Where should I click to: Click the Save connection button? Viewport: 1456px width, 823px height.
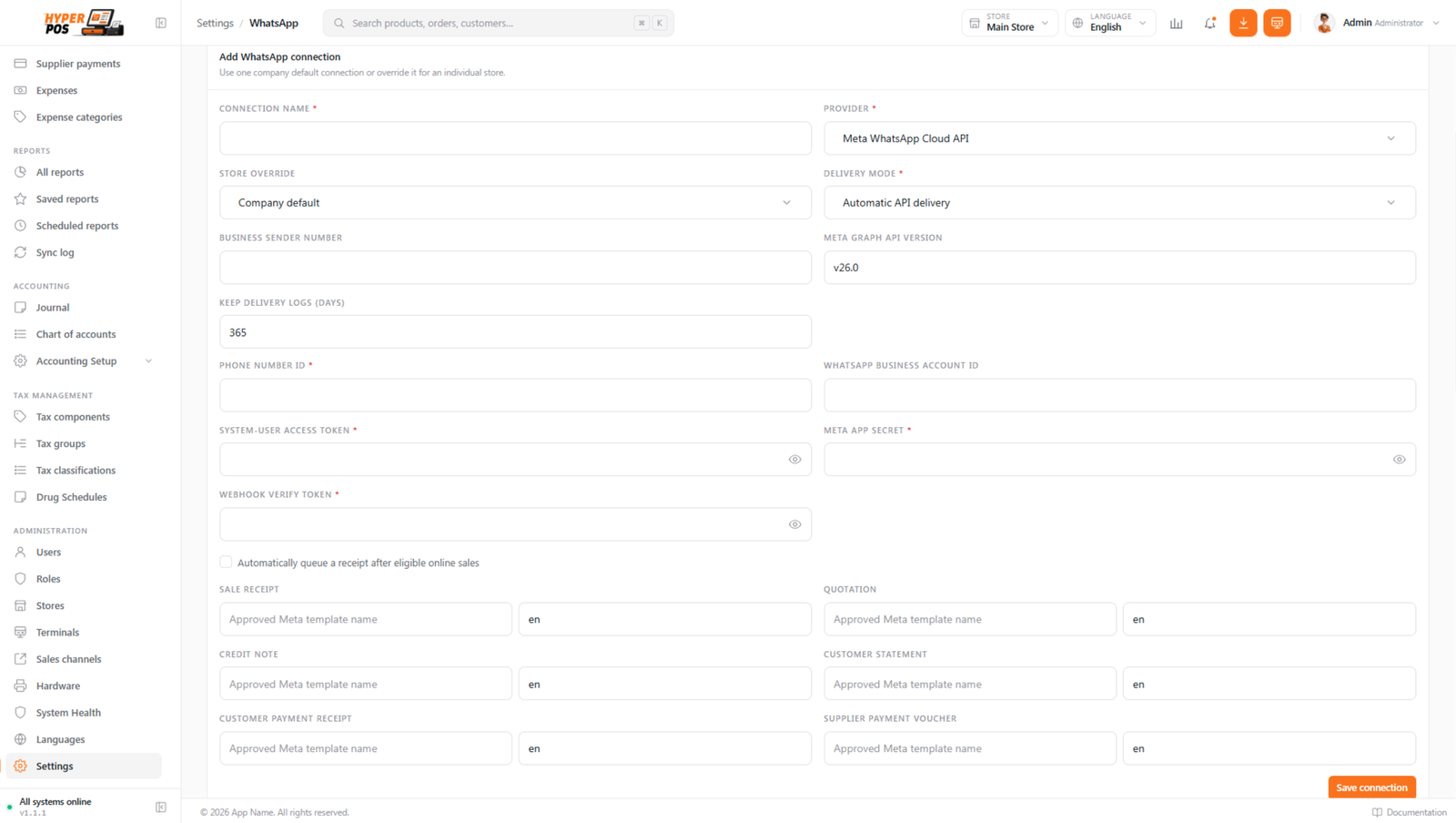[1371, 787]
